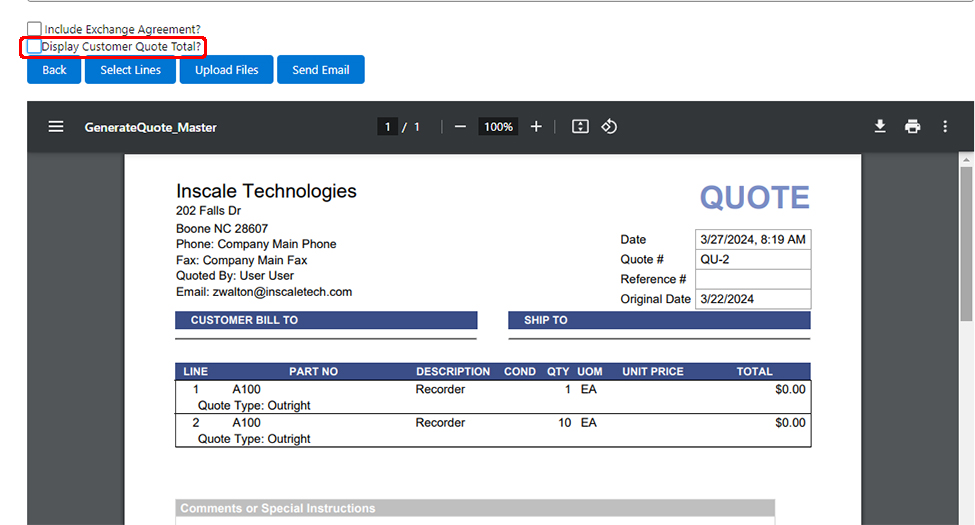Click the Quoted By: User User line
The image size is (975, 525).
click(235, 276)
